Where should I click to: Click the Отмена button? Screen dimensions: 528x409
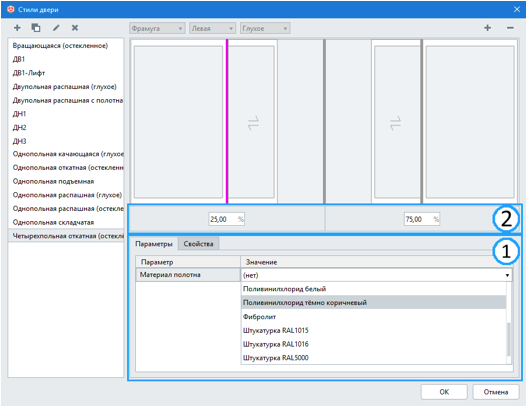[x=496, y=392]
